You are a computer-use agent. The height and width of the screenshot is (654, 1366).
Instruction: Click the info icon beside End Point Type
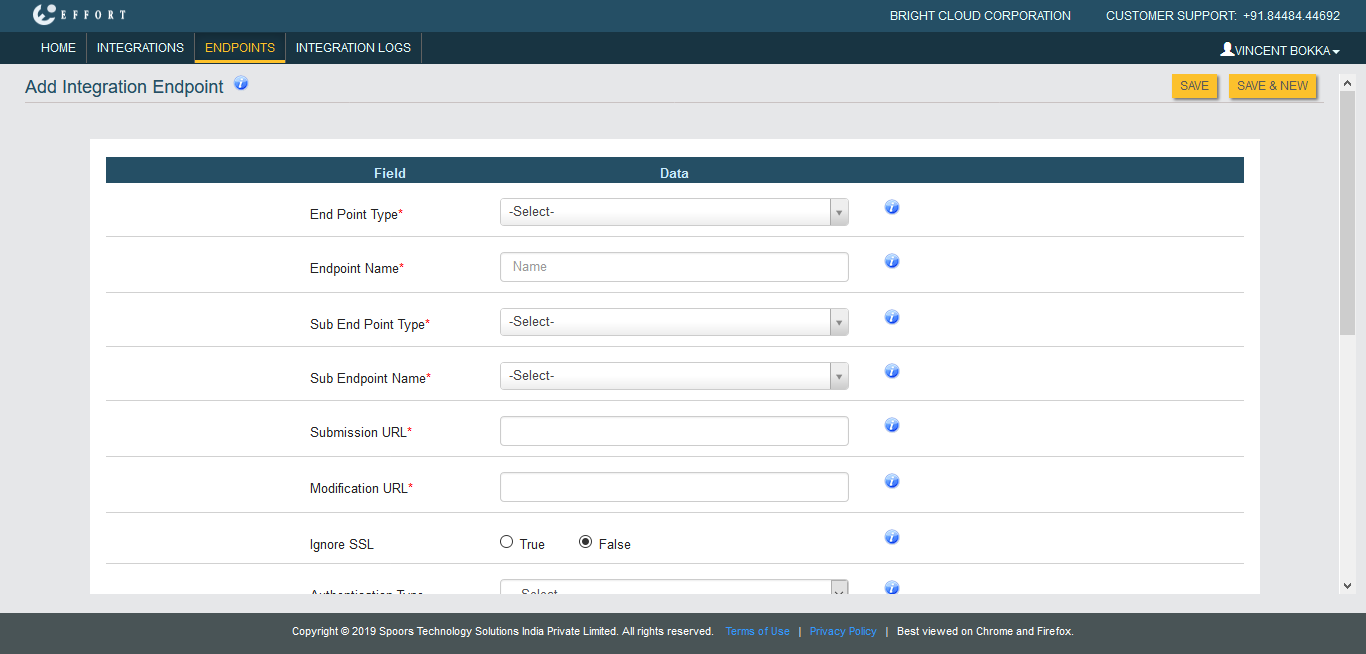coord(892,207)
